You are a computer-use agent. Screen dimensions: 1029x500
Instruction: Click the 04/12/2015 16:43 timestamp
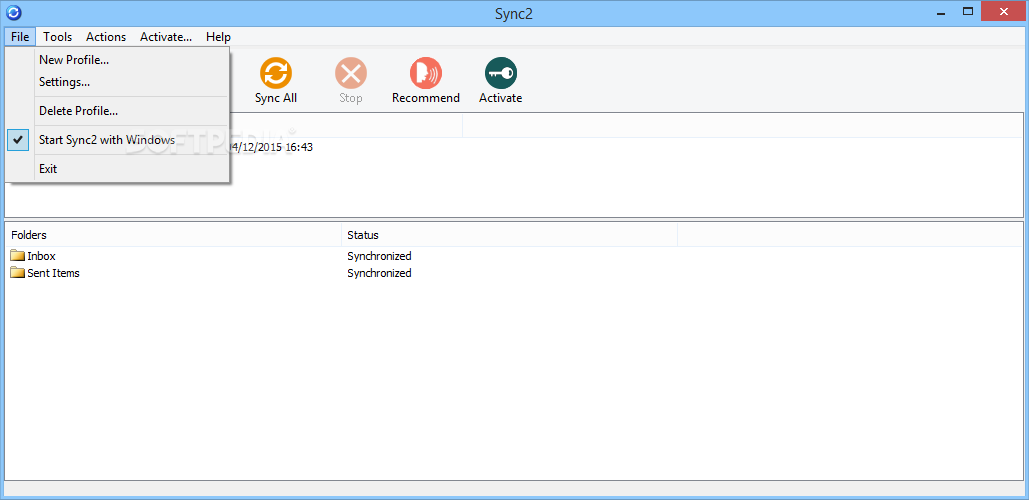pos(272,148)
